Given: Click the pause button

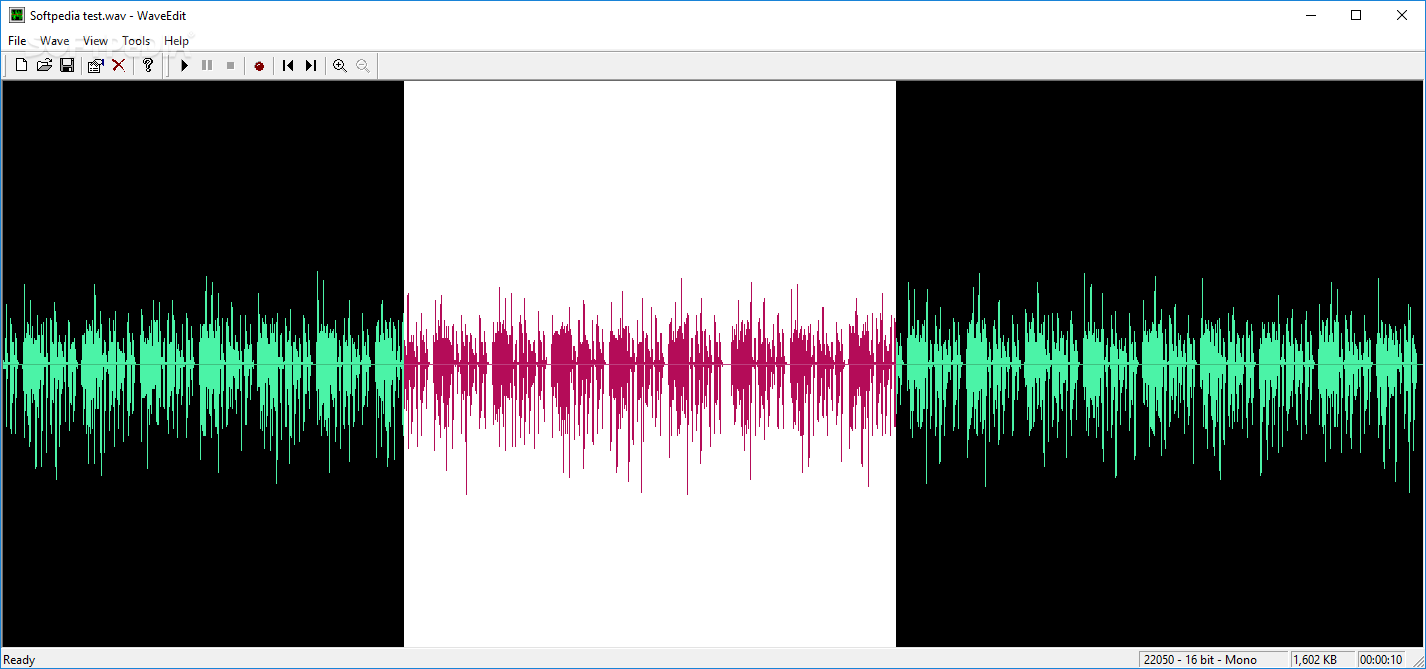Looking at the screenshot, I should (x=207, y=65).
